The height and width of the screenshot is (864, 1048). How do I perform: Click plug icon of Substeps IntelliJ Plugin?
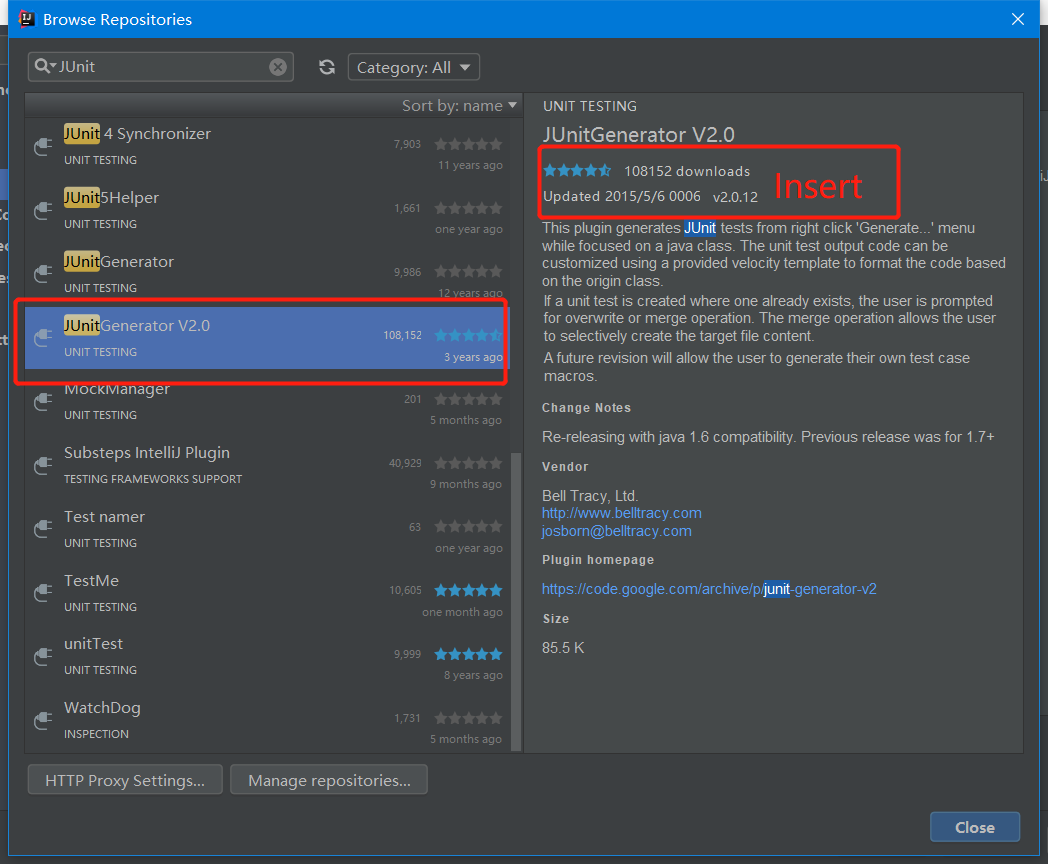(x=43, y=465)
